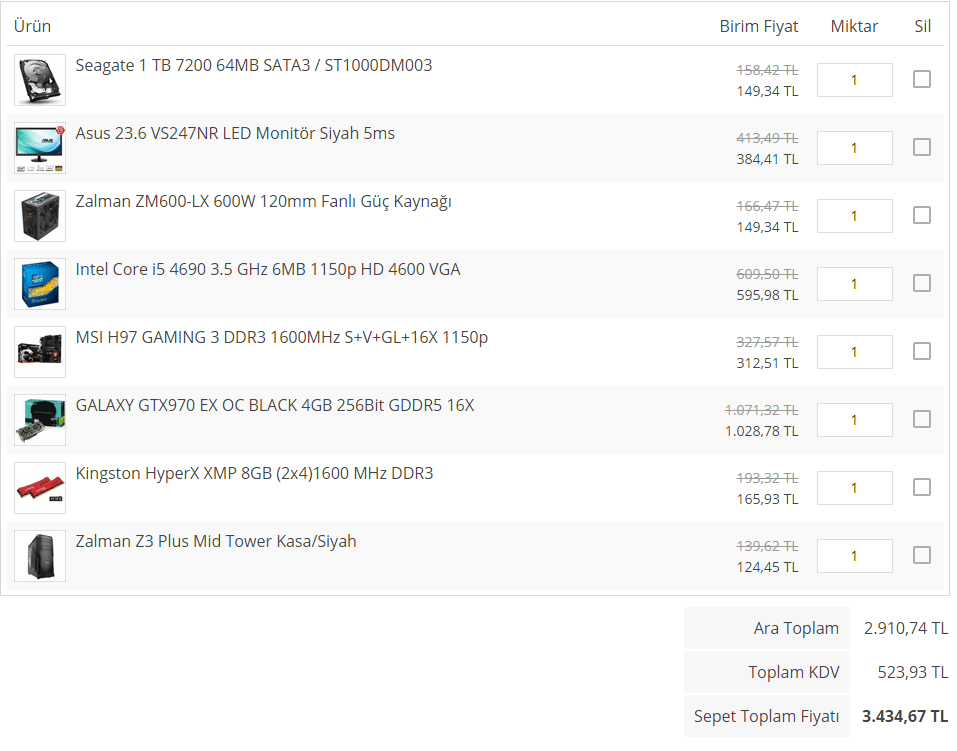
Task: Click the Zalman Z3 Plus case thumbnail
Action: (x=40, y=556)
